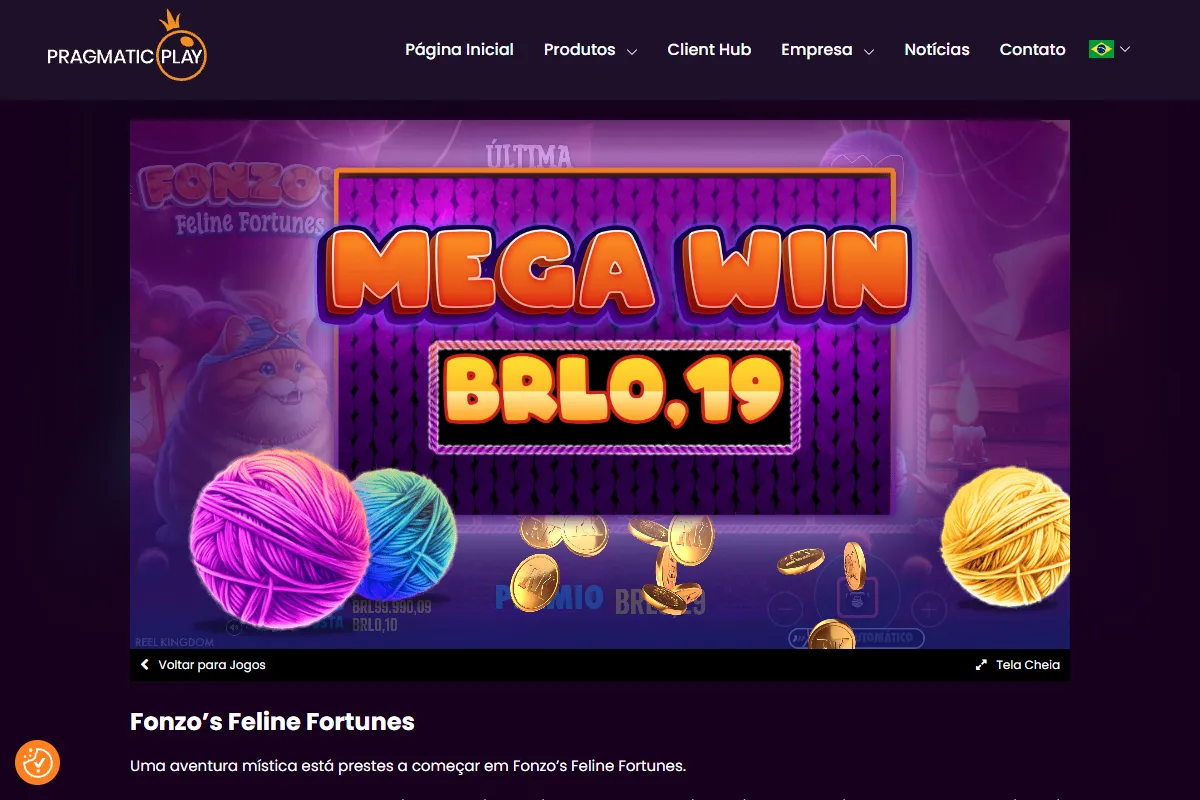The height and width of the screenshot is (800, 1200).
Task: Toggle the game sound speaker icon
Action: point(233,628)
